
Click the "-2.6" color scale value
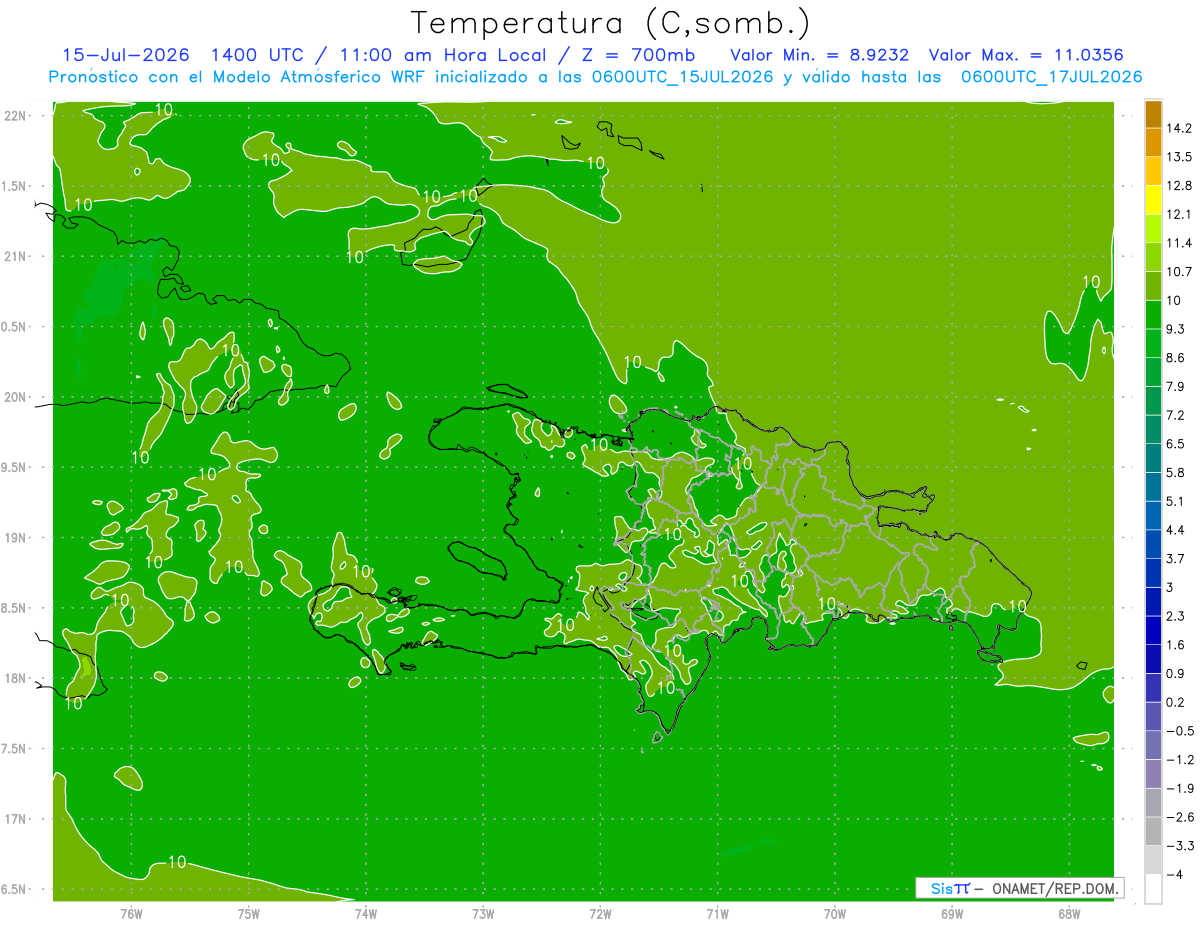tap(1179, 818)
